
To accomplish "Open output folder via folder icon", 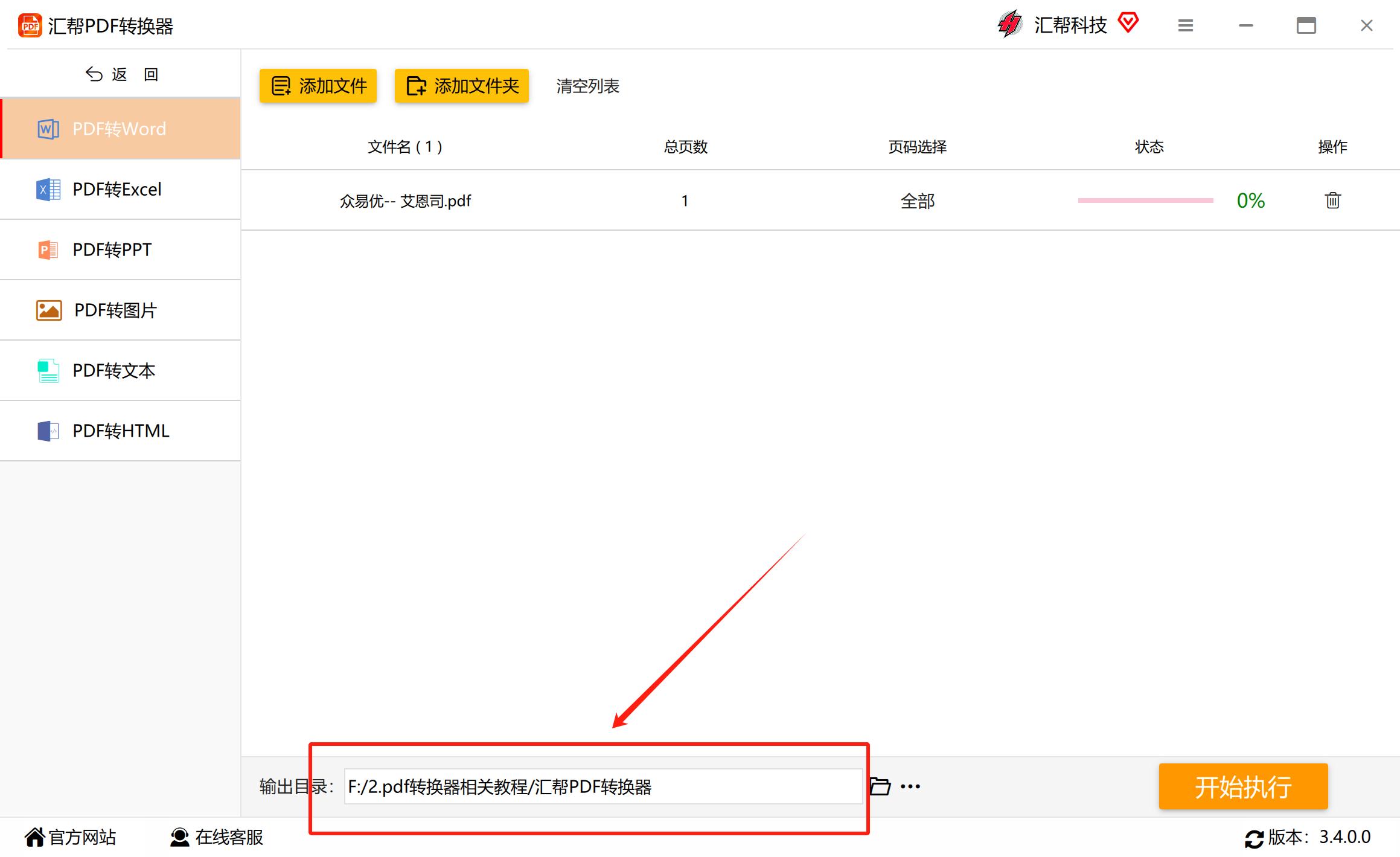I will [880, 786].
